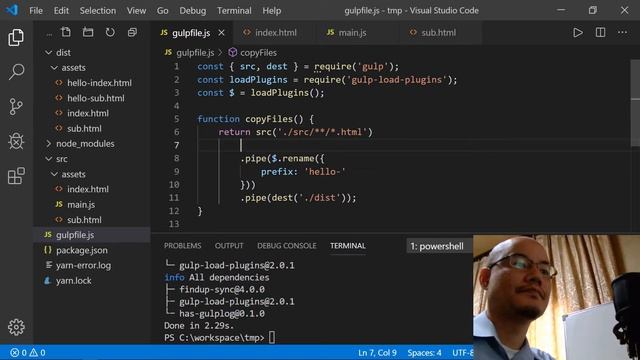The height and width of the screenshot is (360, 640).
Task: Open the Terminal menu
Action: [234, 11]
